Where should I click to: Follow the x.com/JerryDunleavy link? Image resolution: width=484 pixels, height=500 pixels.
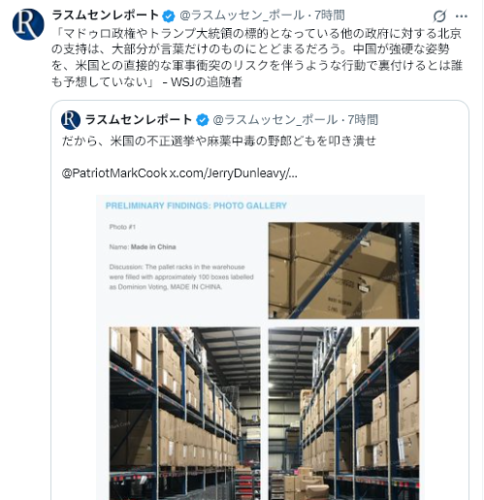click(234, 173)
